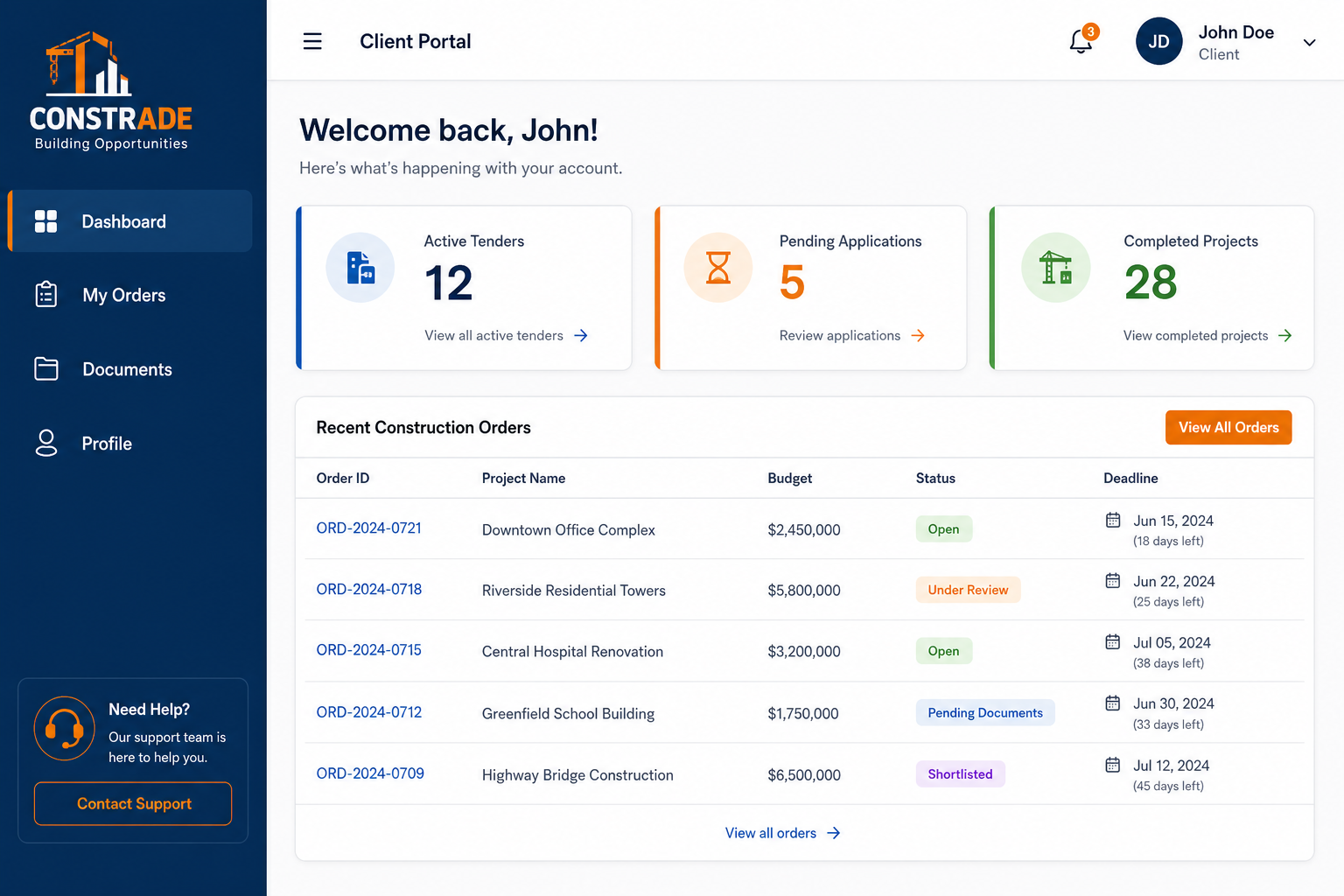Click calendar icon beside Jun 22, 2024
1344x896 pixels.
[1113, 580]
